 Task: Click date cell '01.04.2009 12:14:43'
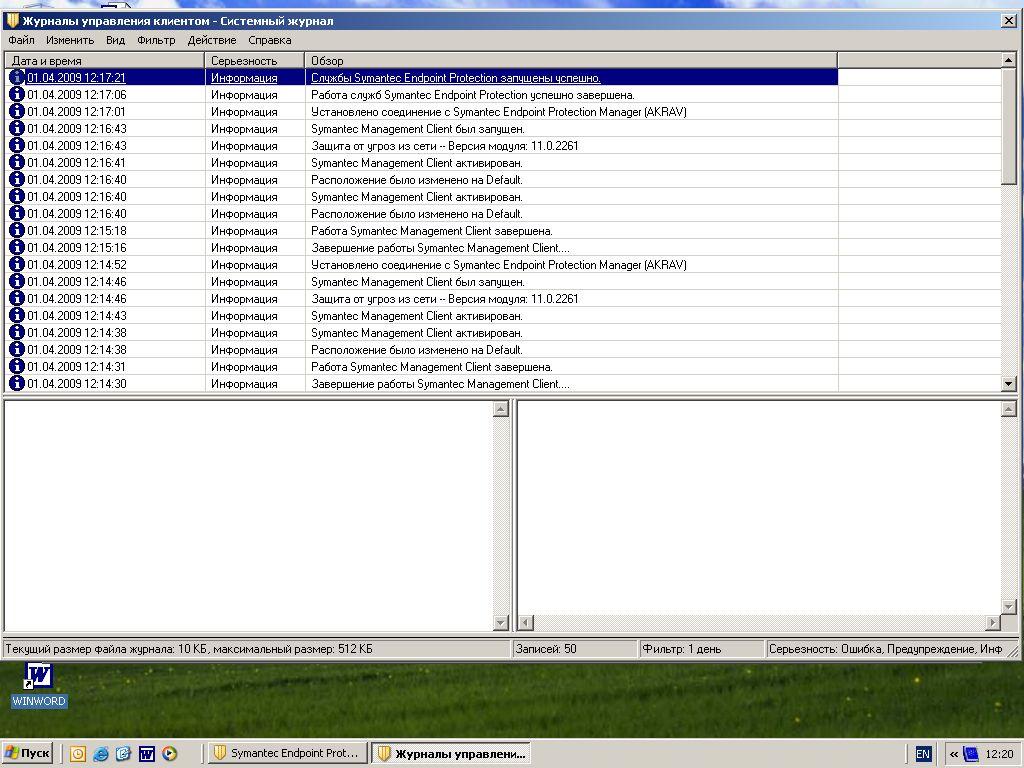coord(77,315)
